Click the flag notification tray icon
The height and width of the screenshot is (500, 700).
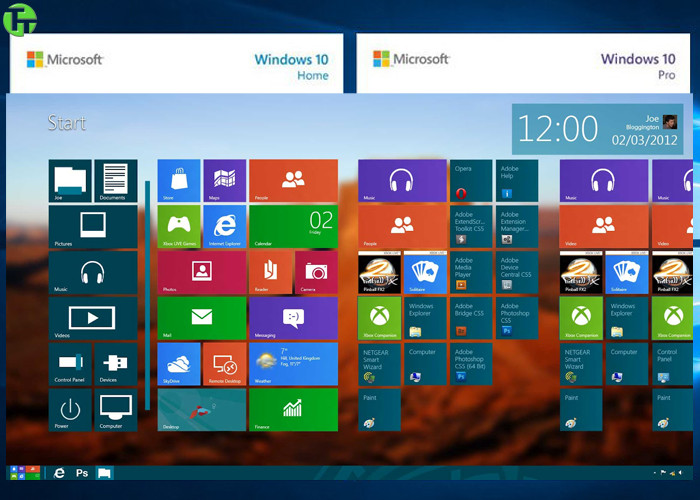[663, 472]
